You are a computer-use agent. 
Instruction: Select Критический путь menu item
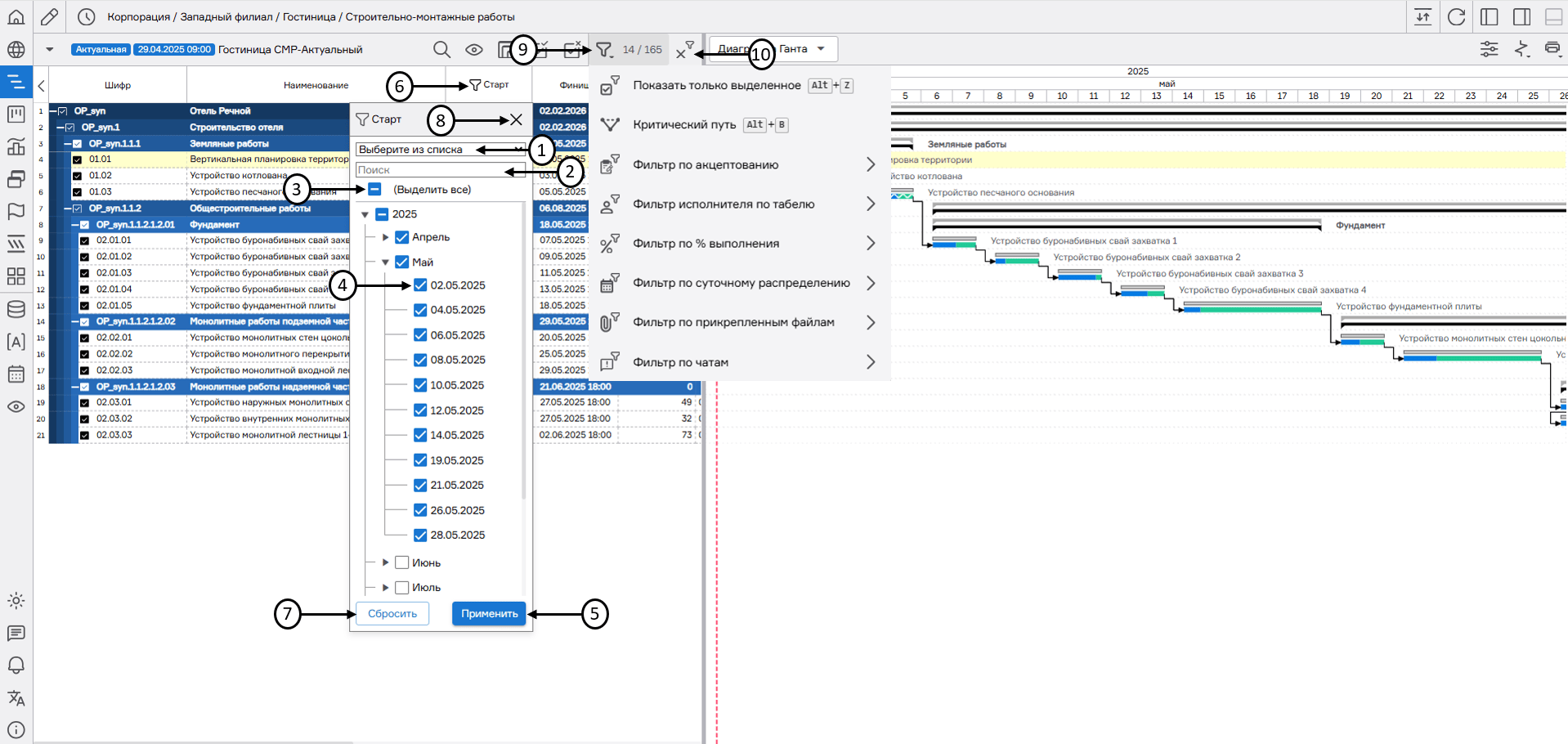coord(683,125)
